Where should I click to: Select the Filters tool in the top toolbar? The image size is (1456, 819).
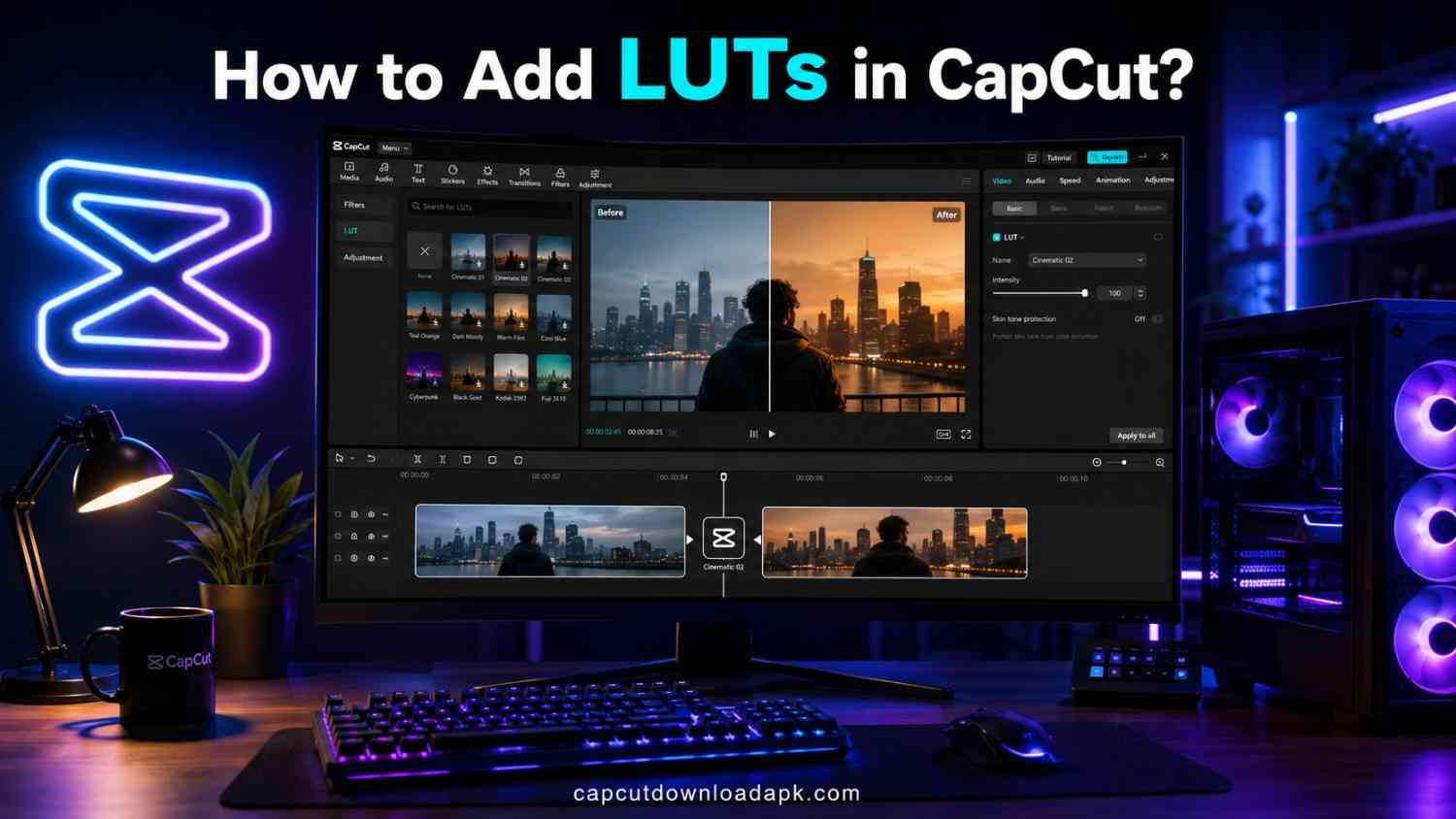[x=560, y=178]
